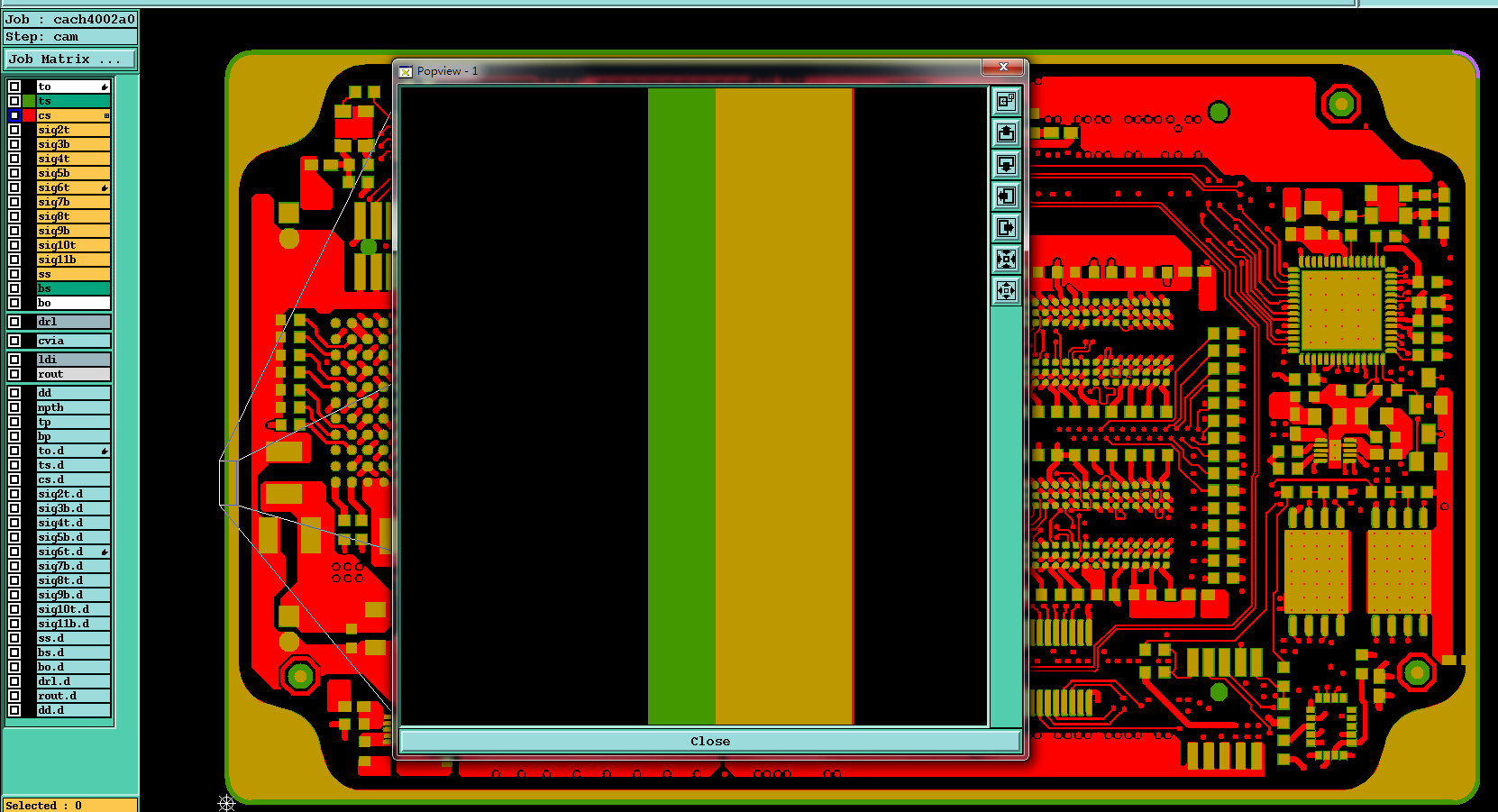
Task: Toggle display checkbox for layer 'sig2t'
Action: (14, 130)
